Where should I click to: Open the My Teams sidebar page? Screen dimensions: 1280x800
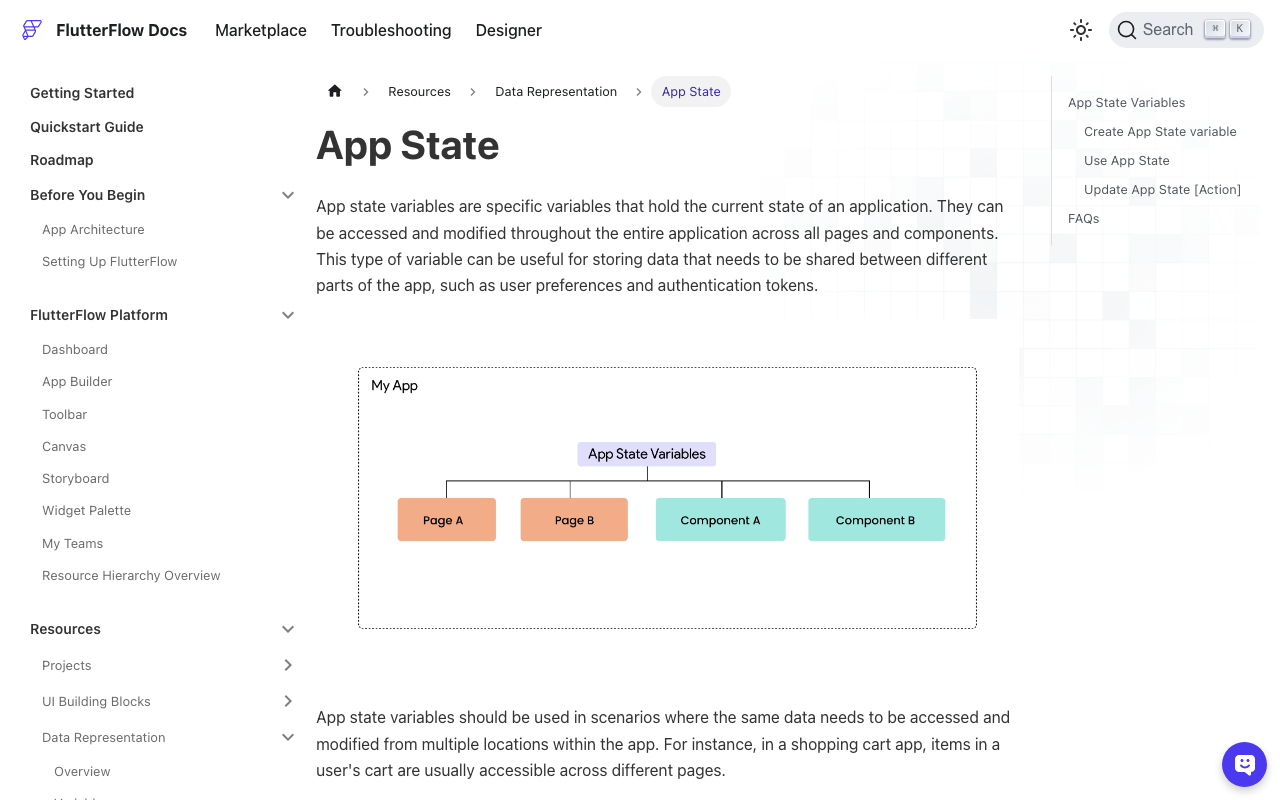pyautogui.click(x=73, y=543)
